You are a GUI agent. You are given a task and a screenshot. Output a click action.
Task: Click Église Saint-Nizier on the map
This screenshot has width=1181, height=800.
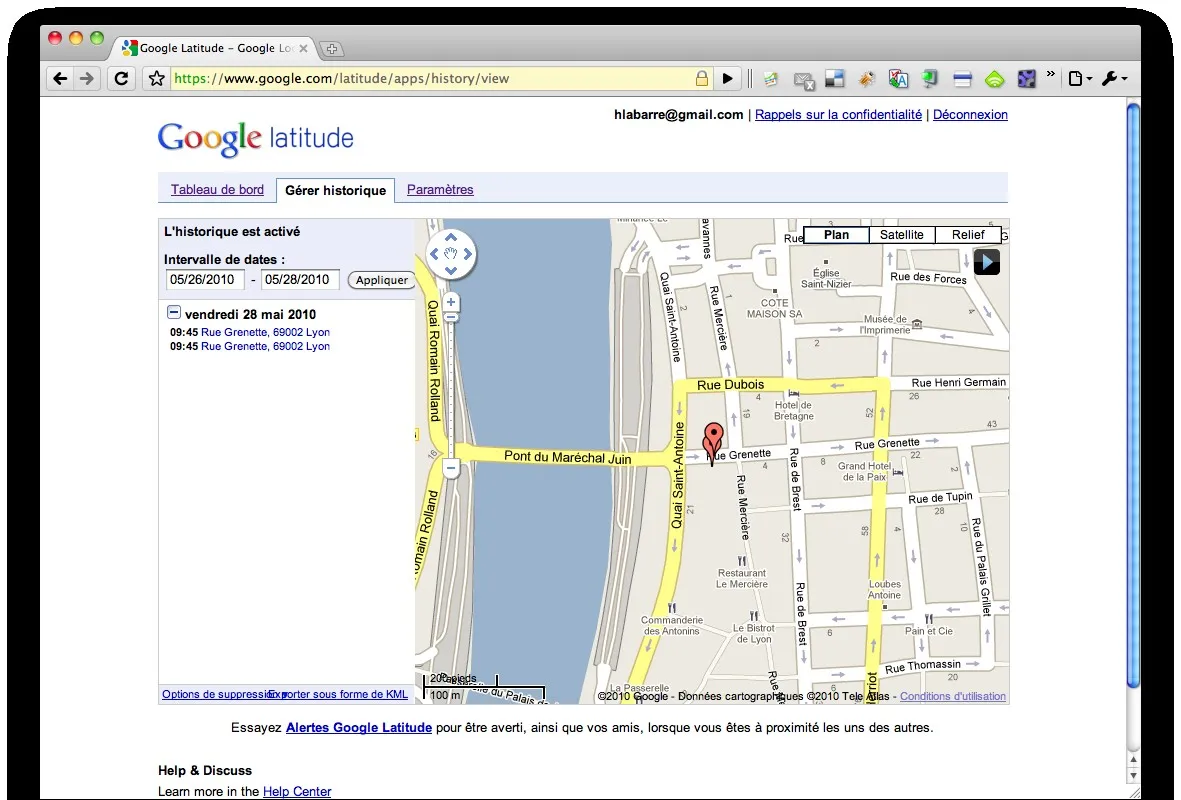click(x=826, y=278)
